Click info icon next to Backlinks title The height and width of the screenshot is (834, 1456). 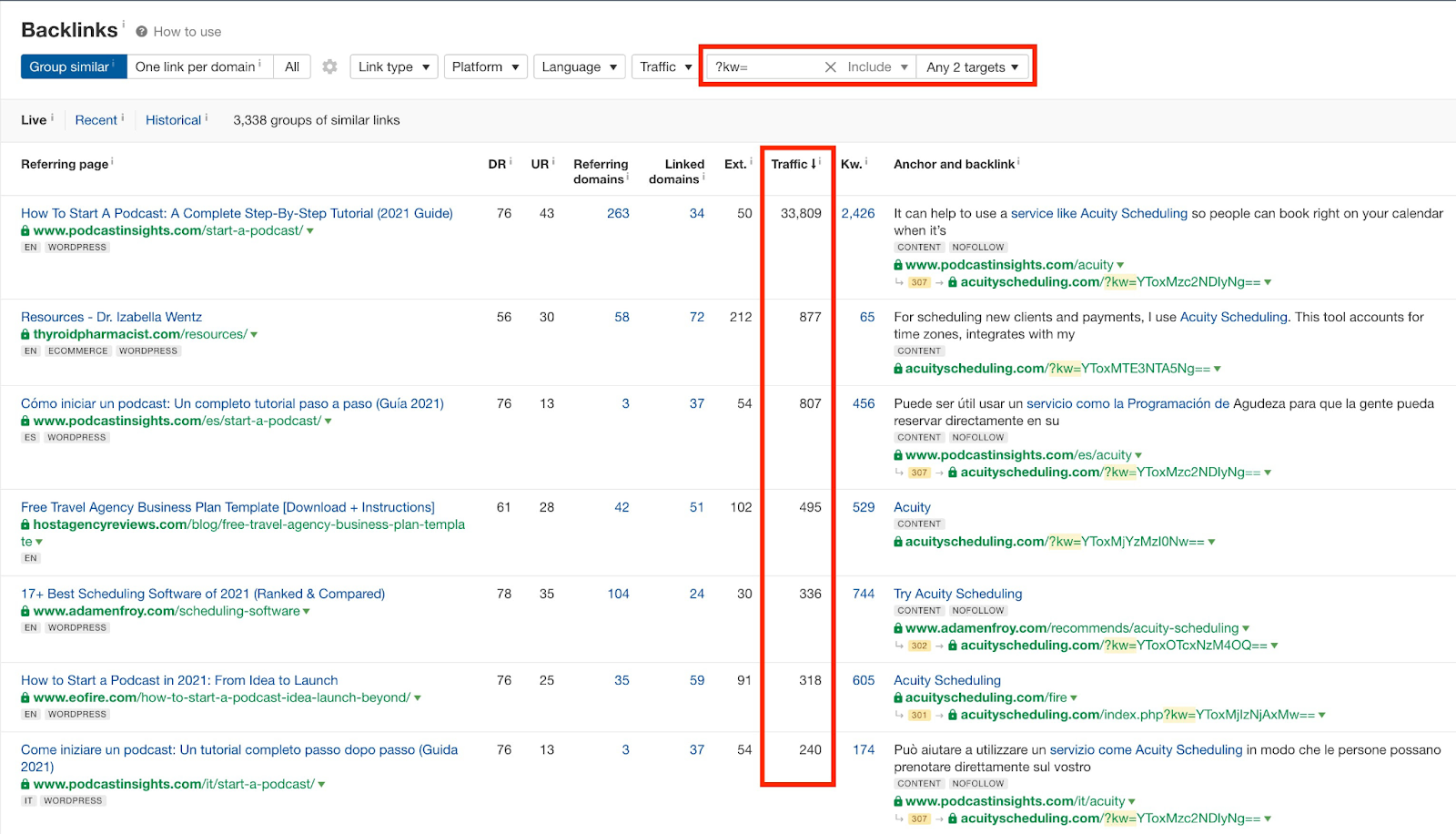click(124, 25)
